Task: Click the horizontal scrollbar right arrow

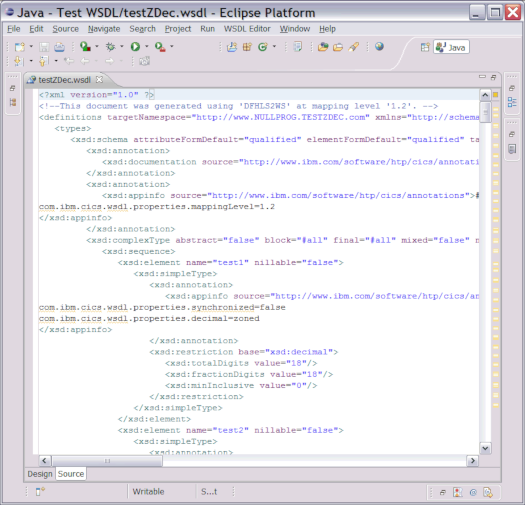Action: tap(472, 461)
